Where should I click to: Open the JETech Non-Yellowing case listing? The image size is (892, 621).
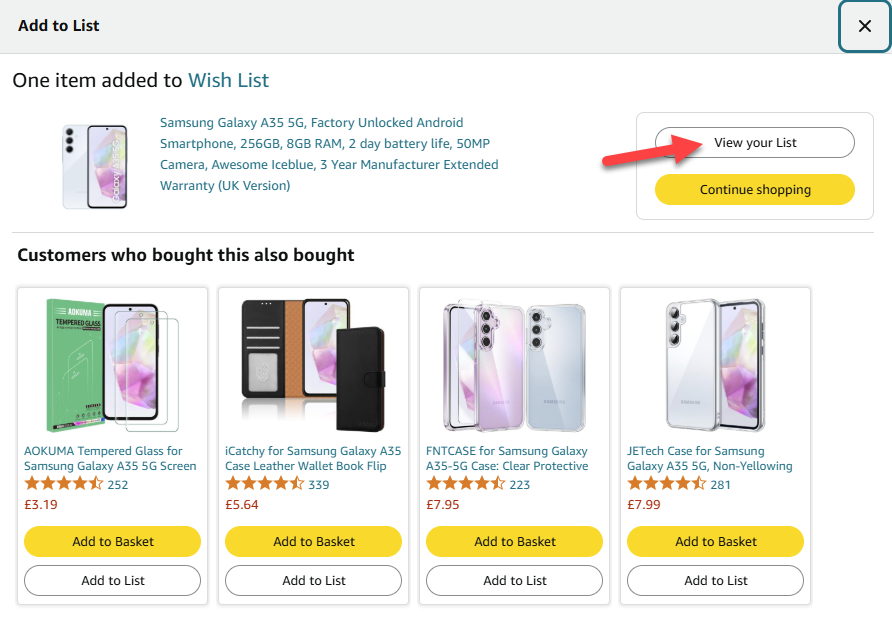[713, 458]
